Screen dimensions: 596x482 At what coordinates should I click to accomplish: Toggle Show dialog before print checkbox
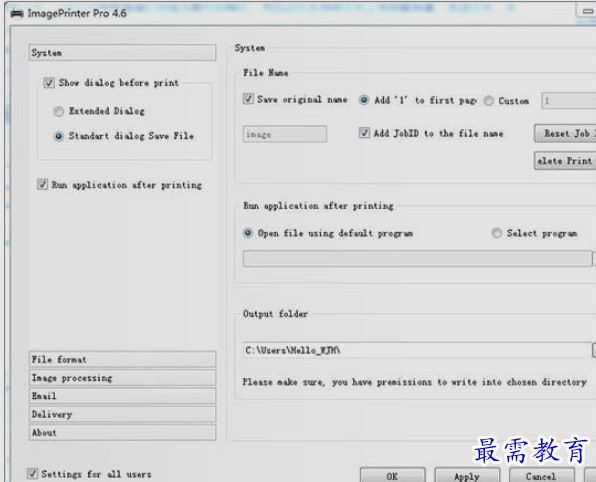coord(49,82)
